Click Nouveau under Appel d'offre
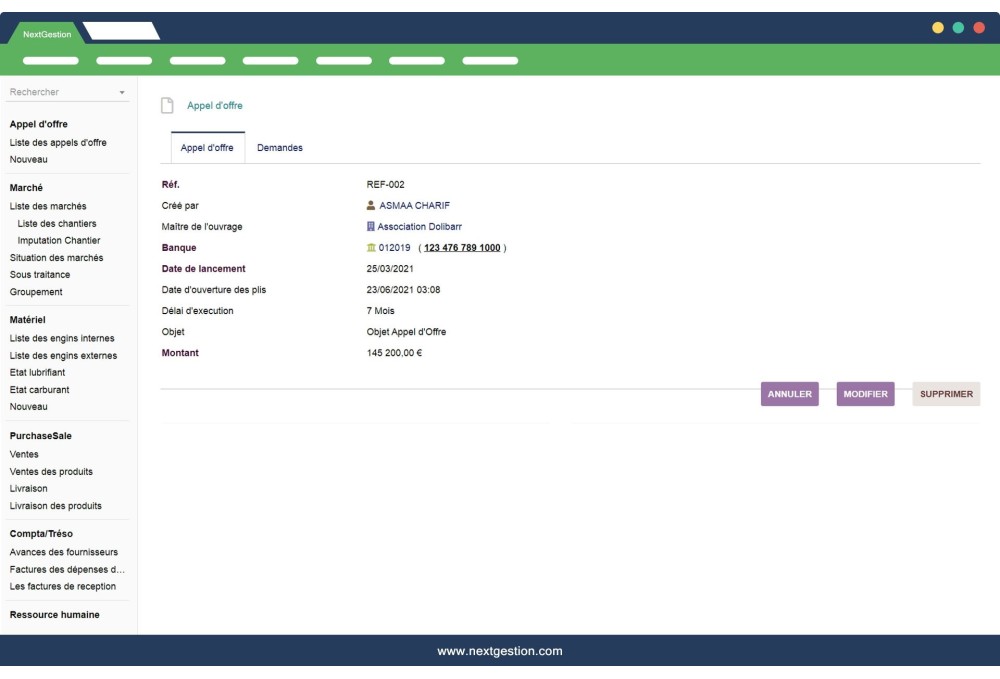1000x679 pixels. coord(27,158)
